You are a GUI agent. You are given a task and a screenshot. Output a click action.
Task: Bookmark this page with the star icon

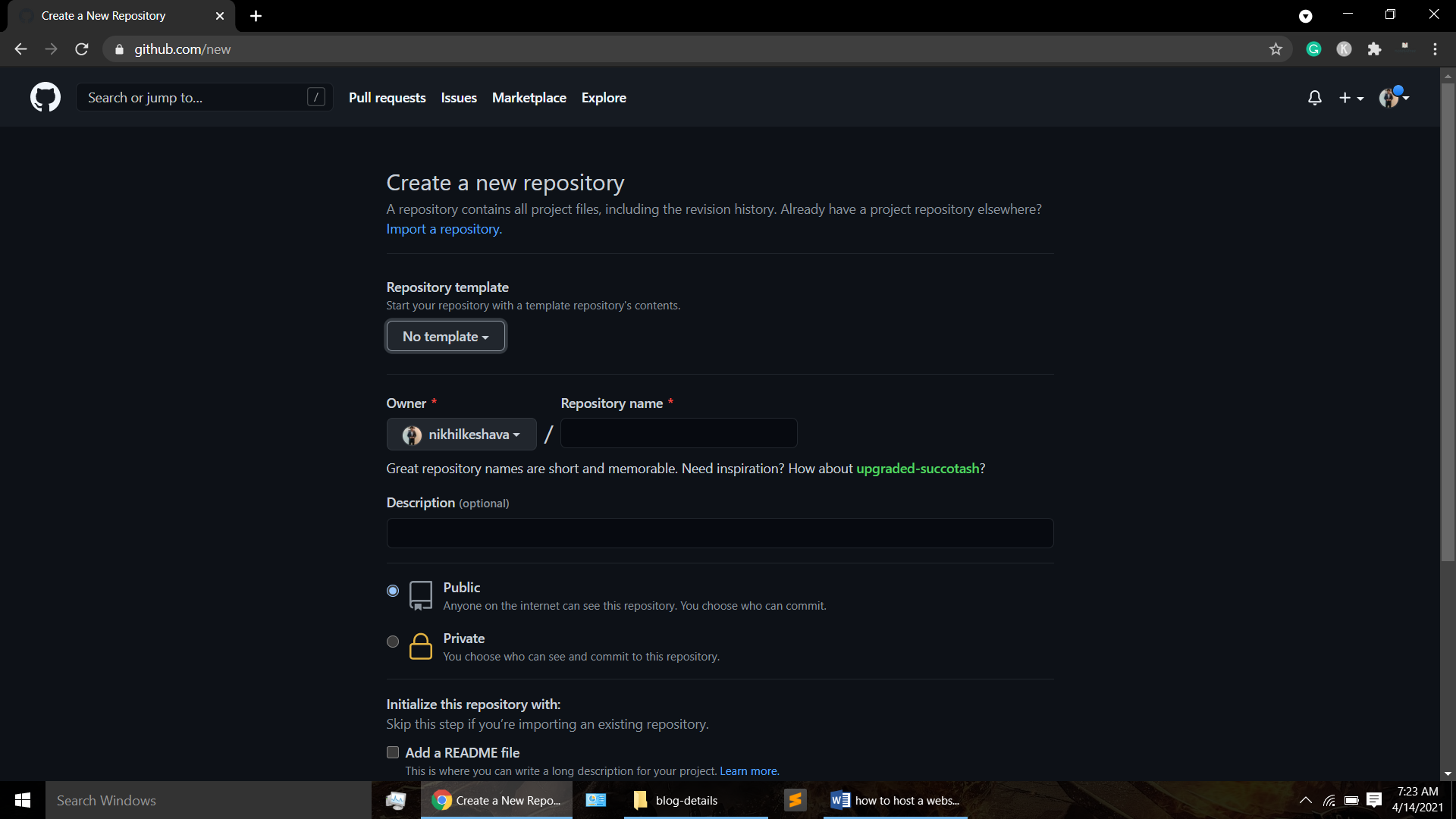(1276, 49)
